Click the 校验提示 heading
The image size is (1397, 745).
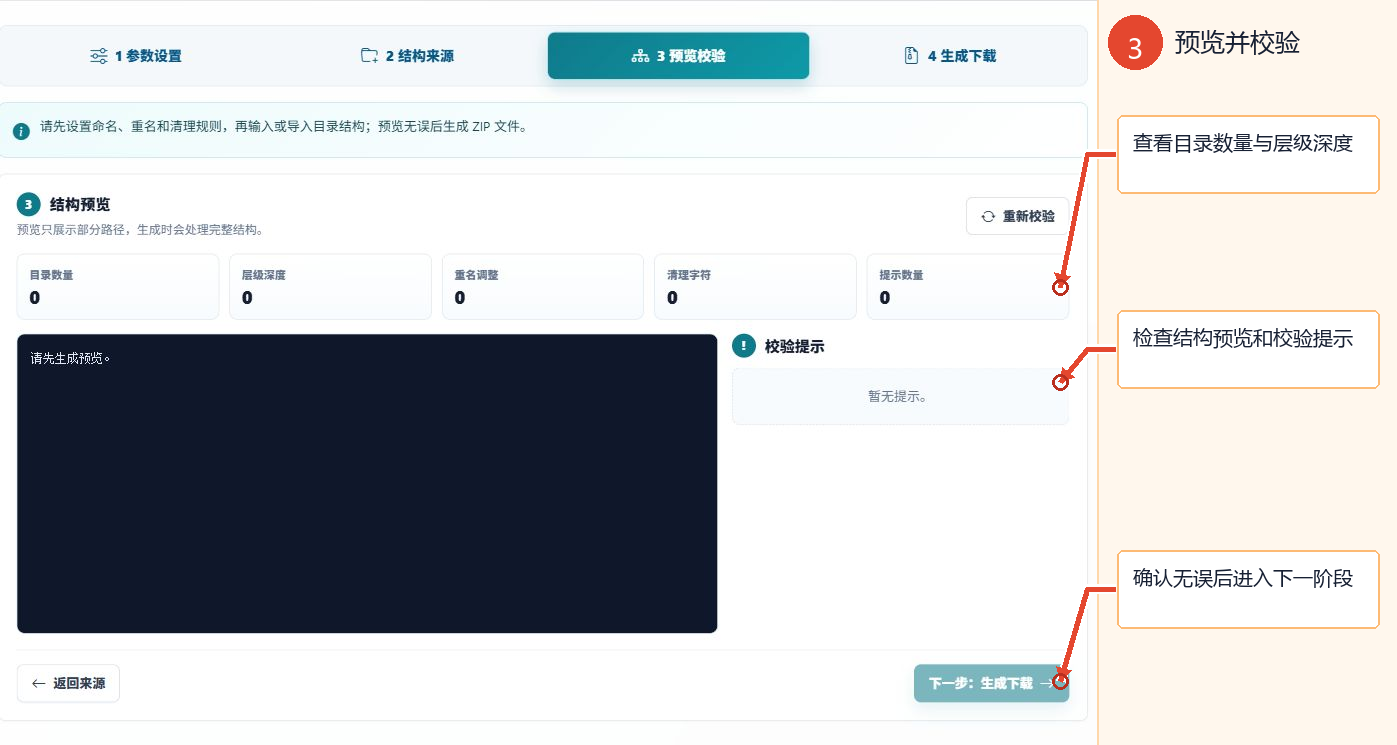[794, 346]
